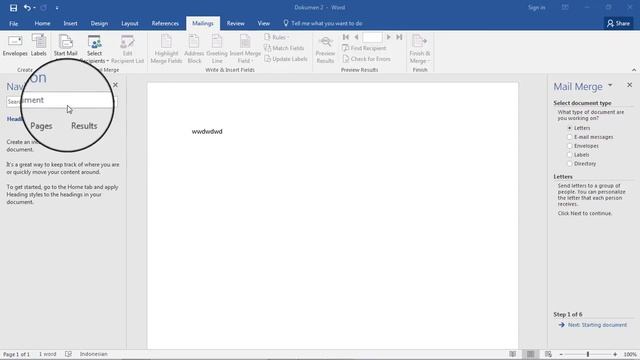Click zoom out minus button
640x360 pixels.
coord(561,354)
